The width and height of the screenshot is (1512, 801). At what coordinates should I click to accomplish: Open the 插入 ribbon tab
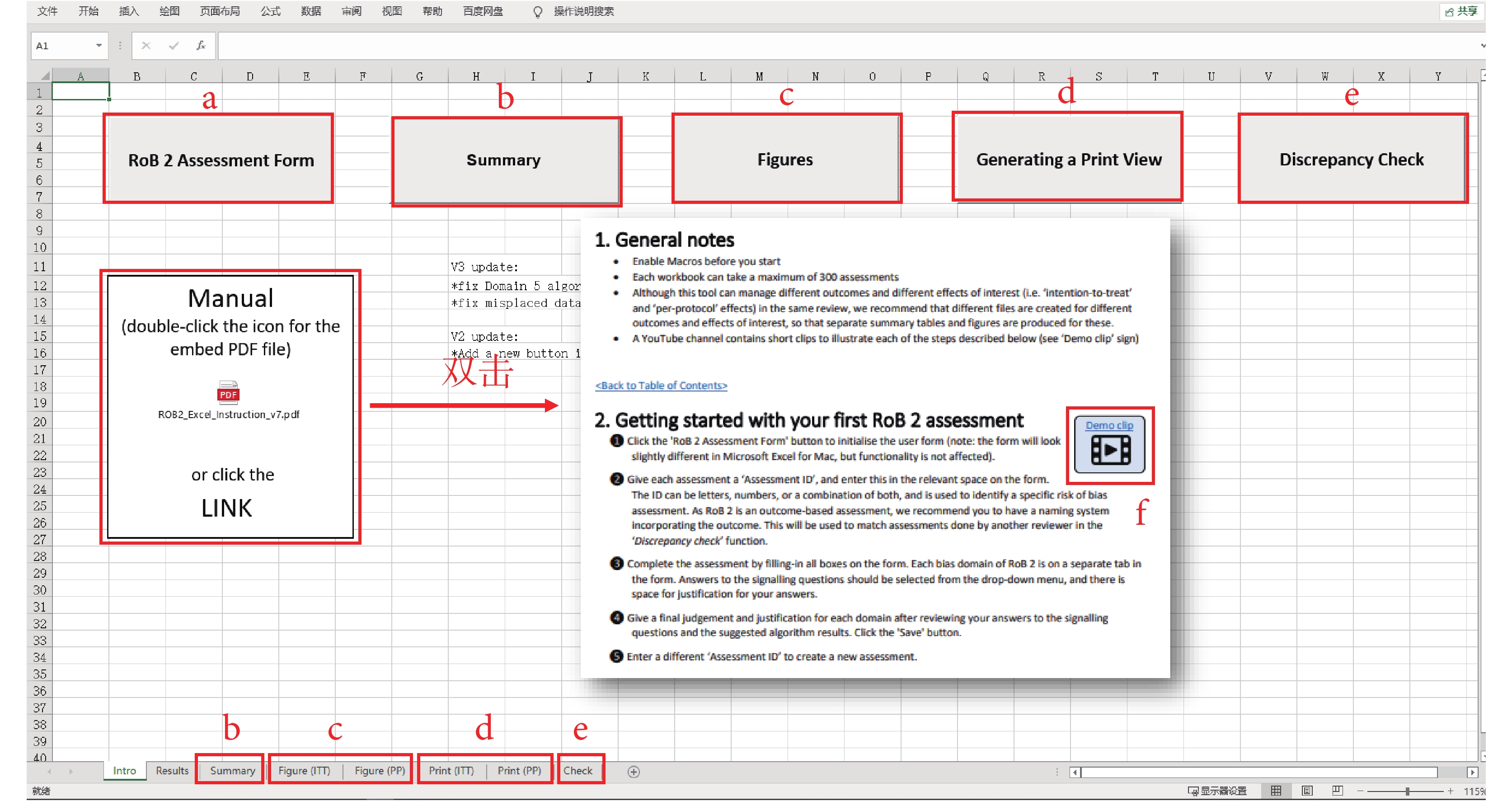tap(128, 11)
